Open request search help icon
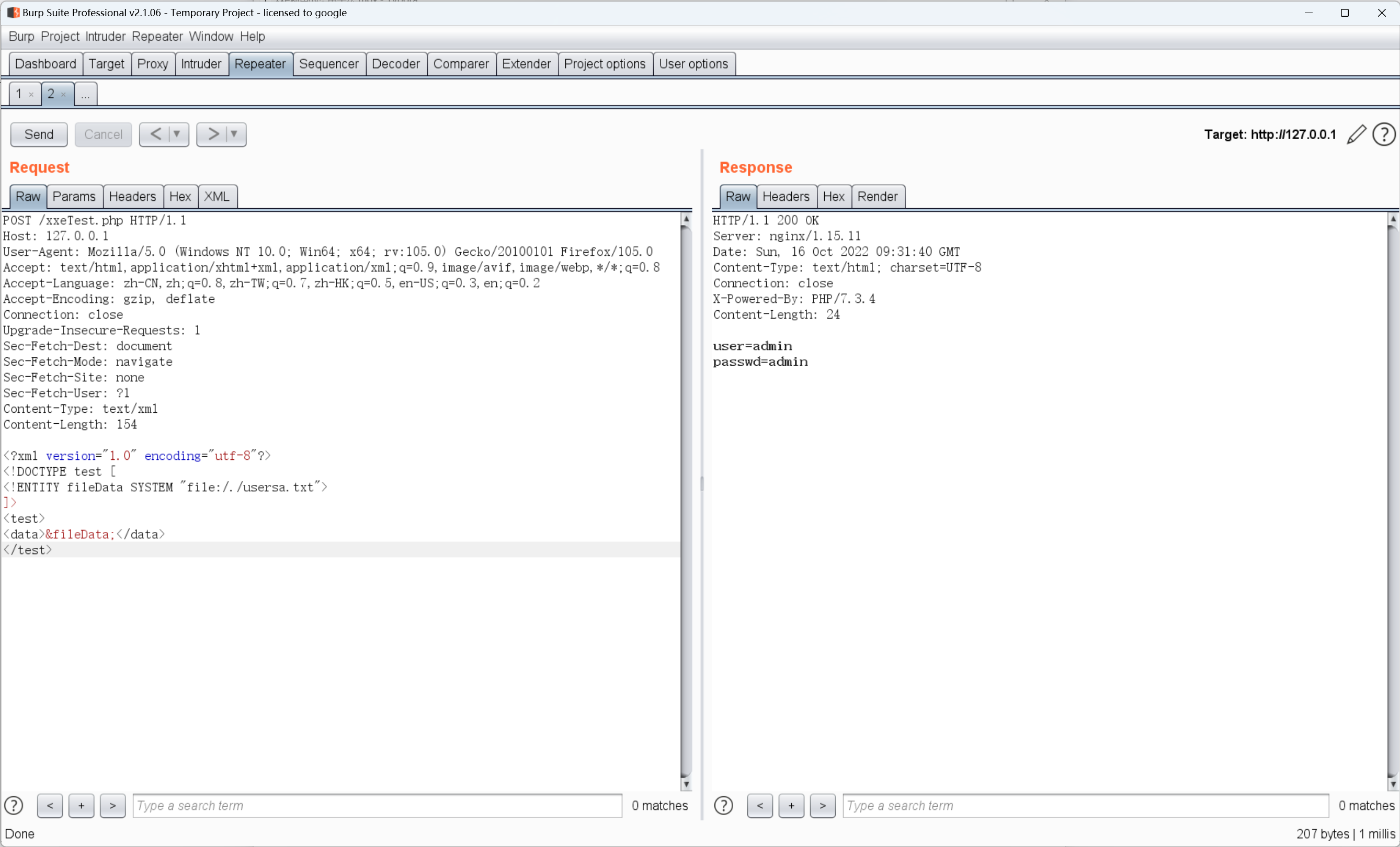This screenshot has height=847, width=1400. pos(14,805)
